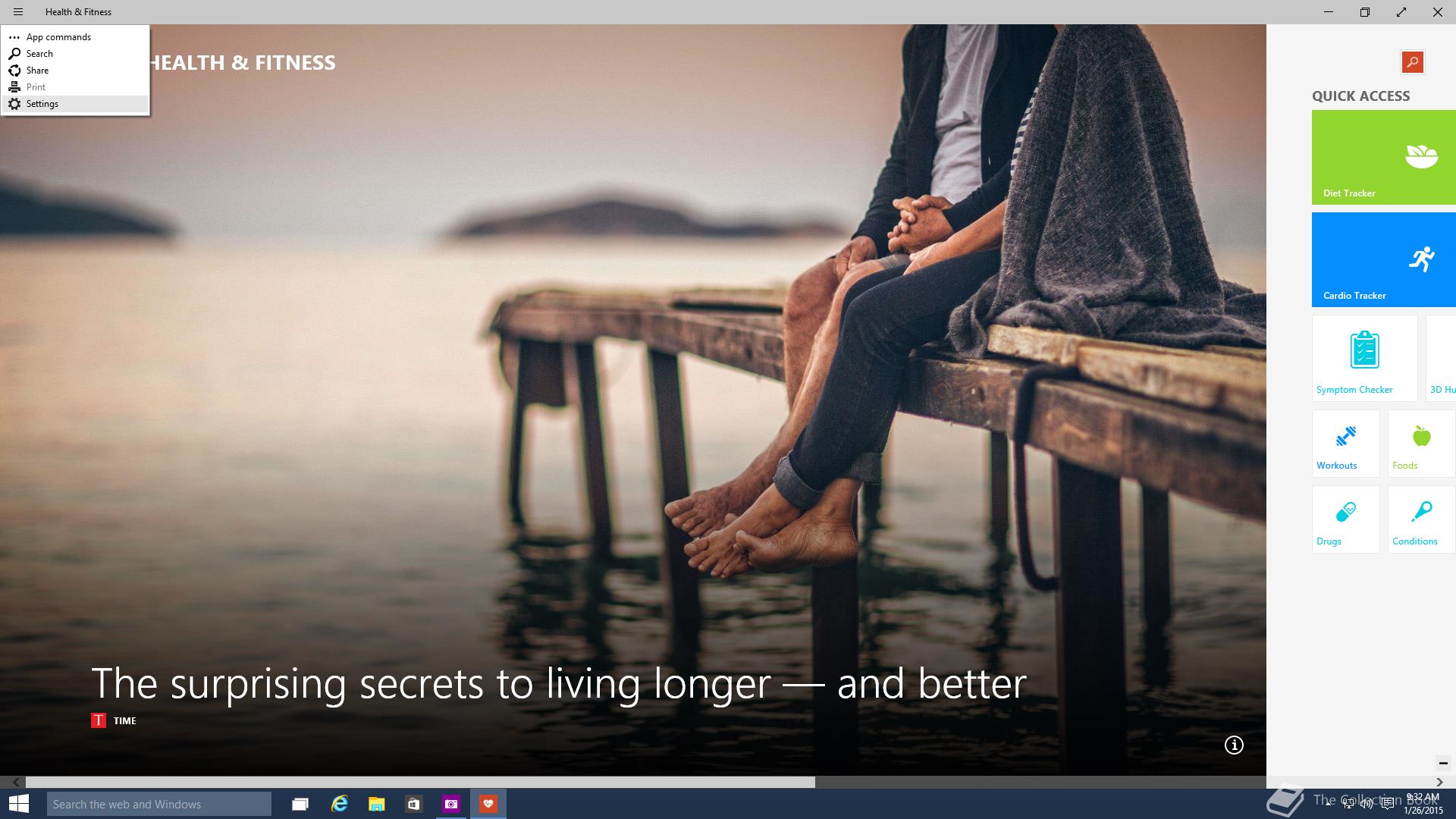Click the taskbar clock and date
This screenshot has width=1456, height=819.
pyautogui.click(x=1423, y=804)
